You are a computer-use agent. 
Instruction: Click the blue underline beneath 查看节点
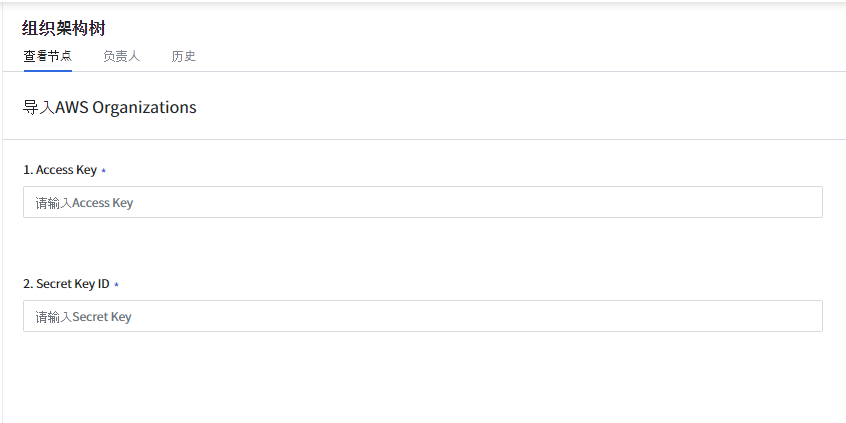point(47,70)
